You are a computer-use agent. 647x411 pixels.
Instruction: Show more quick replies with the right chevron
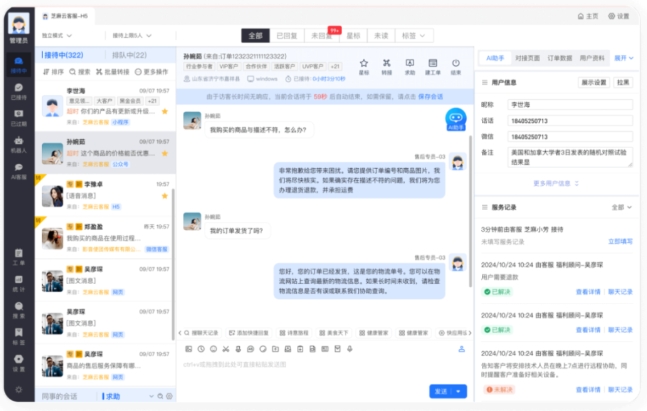click(x=470, y=333)
